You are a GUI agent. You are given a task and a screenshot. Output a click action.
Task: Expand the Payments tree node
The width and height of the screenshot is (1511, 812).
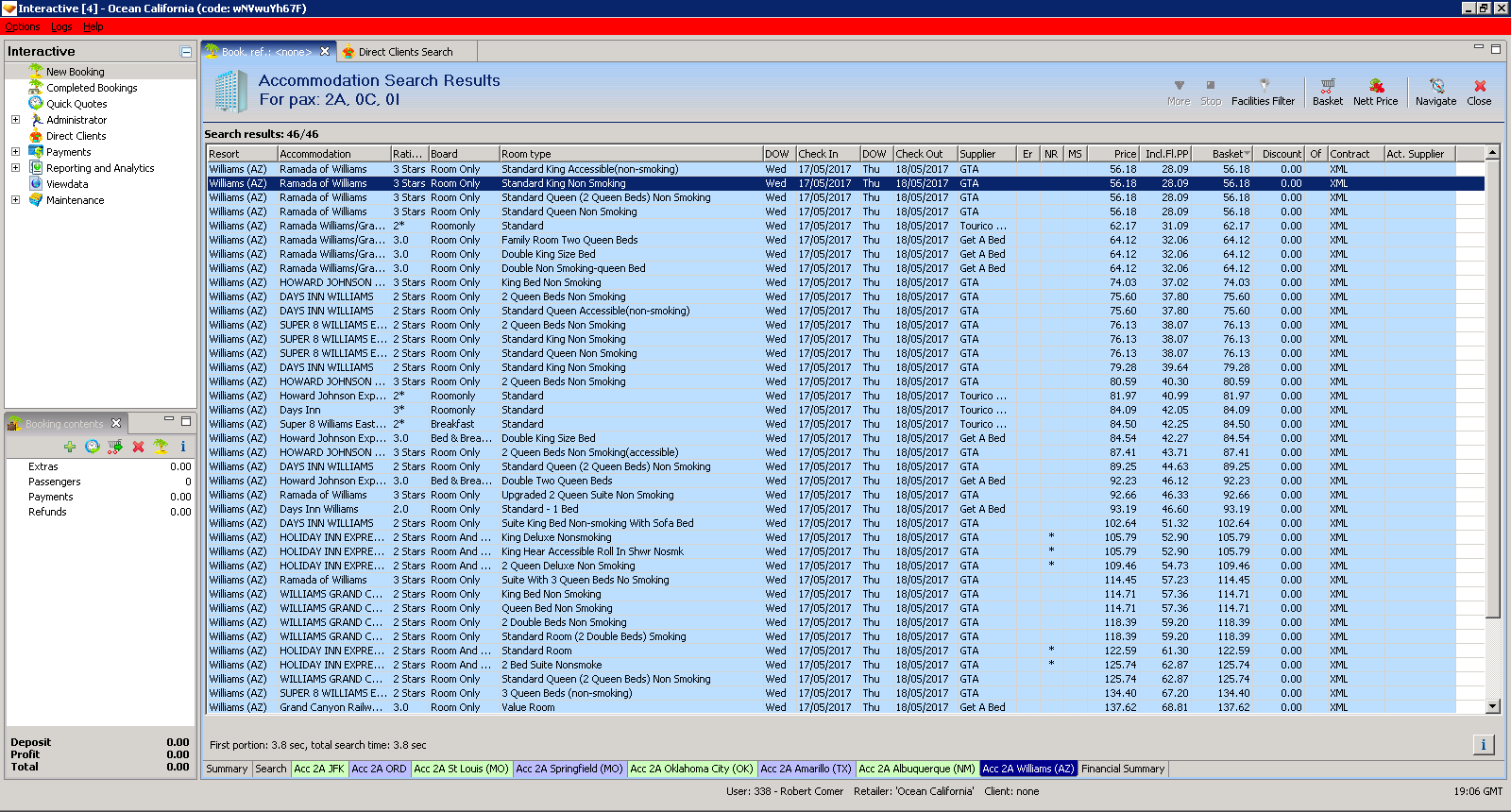[x=15, y=152]
